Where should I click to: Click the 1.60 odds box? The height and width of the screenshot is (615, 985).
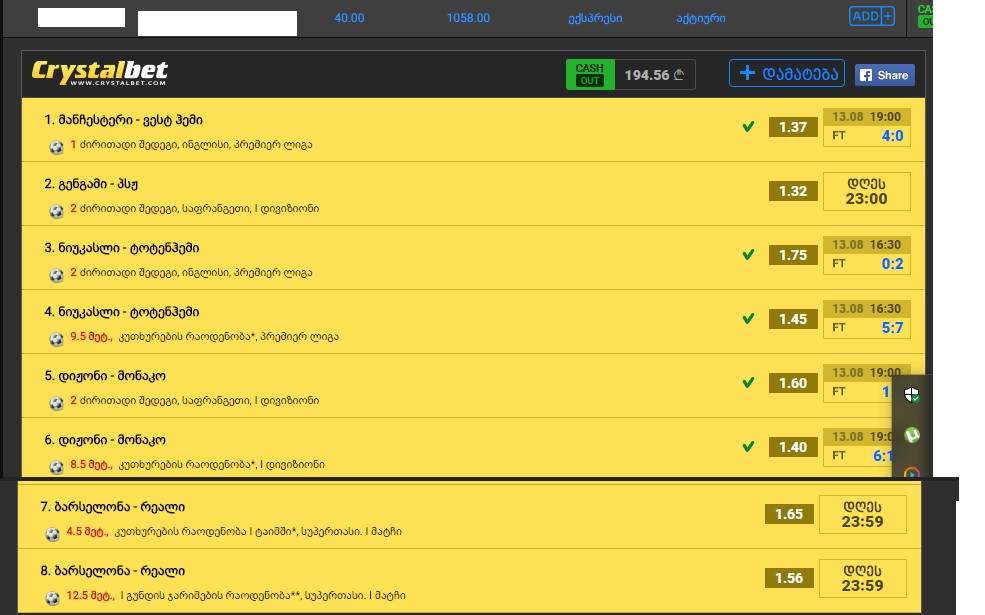[793, 383]
